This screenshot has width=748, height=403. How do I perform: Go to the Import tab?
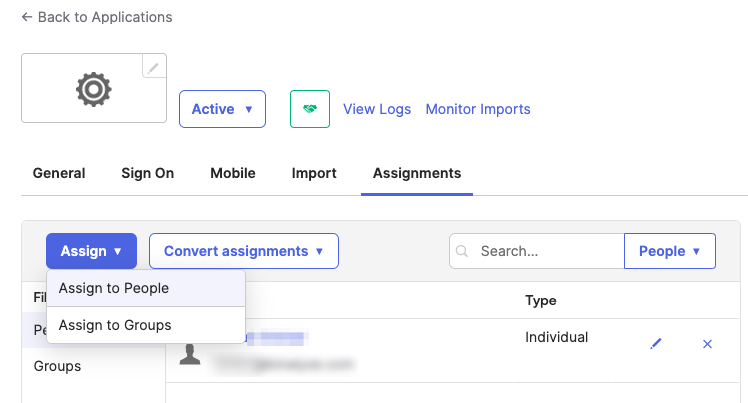314,173
